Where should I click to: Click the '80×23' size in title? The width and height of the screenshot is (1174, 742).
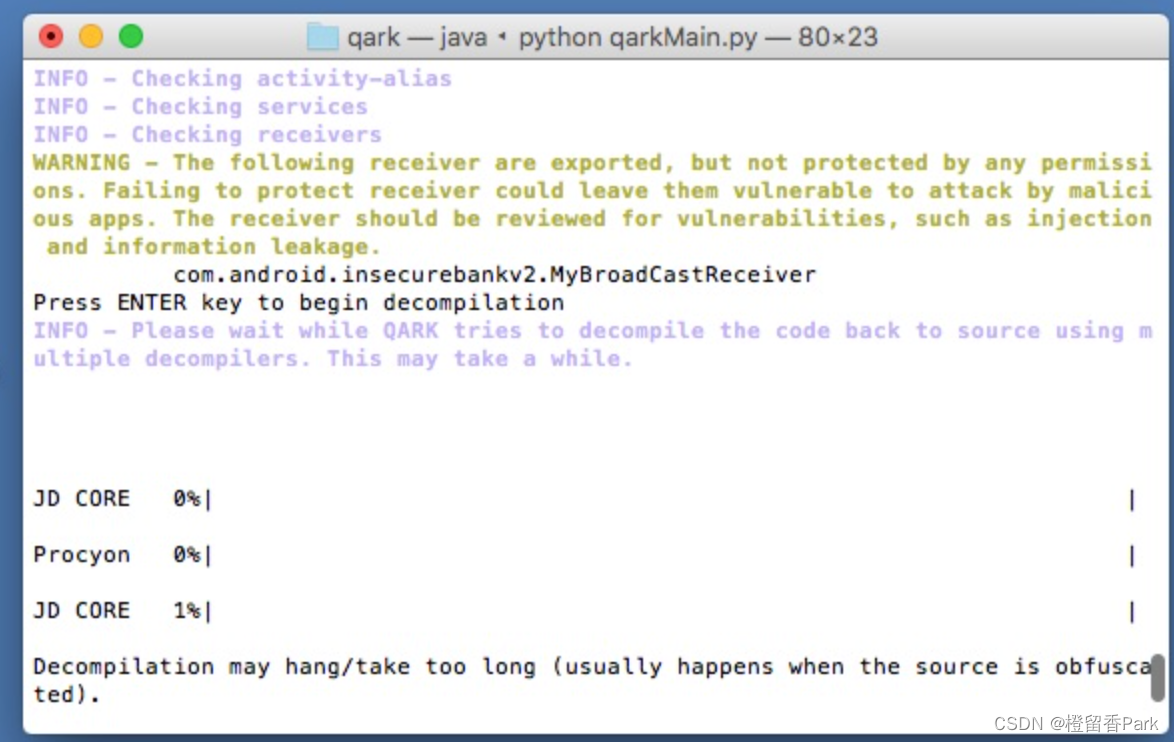click(x=837, y=38)
